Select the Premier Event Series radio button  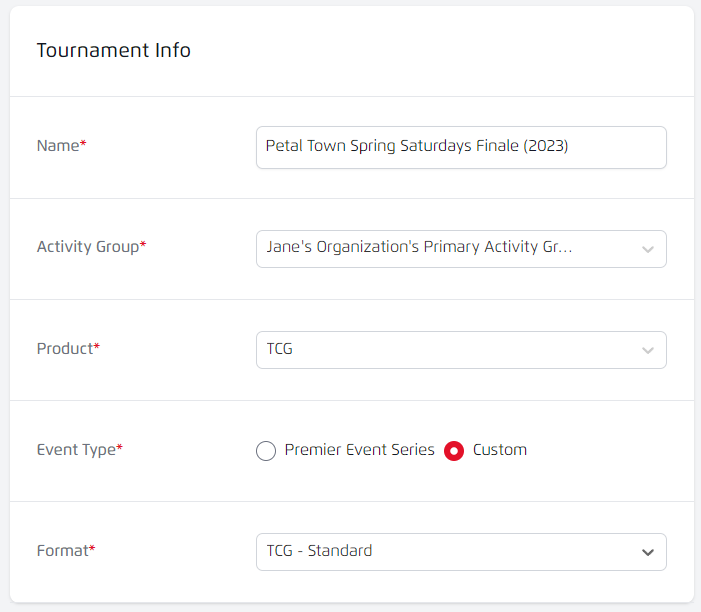tap(266, 451)
